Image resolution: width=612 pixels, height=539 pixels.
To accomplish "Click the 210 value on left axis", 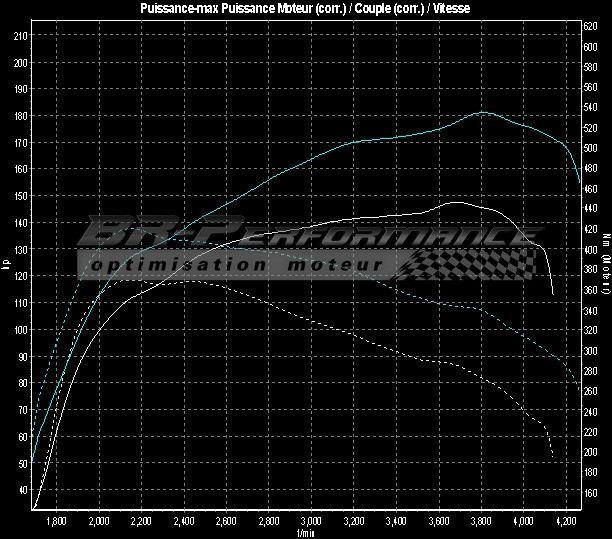I will (x=20, y=35).
